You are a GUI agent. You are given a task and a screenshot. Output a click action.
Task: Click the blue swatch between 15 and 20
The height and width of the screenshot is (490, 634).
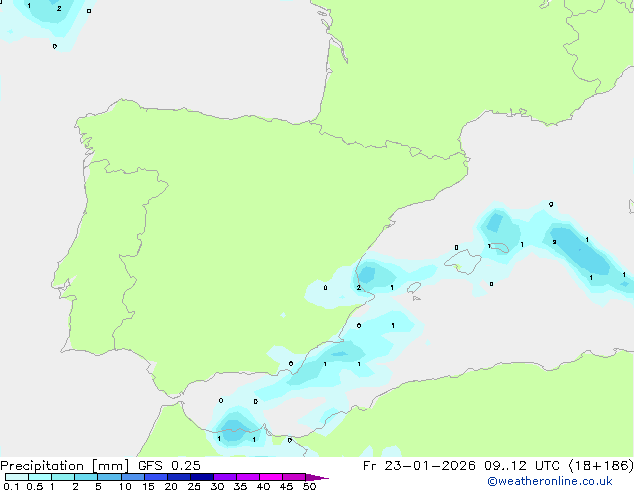[156, 477]
